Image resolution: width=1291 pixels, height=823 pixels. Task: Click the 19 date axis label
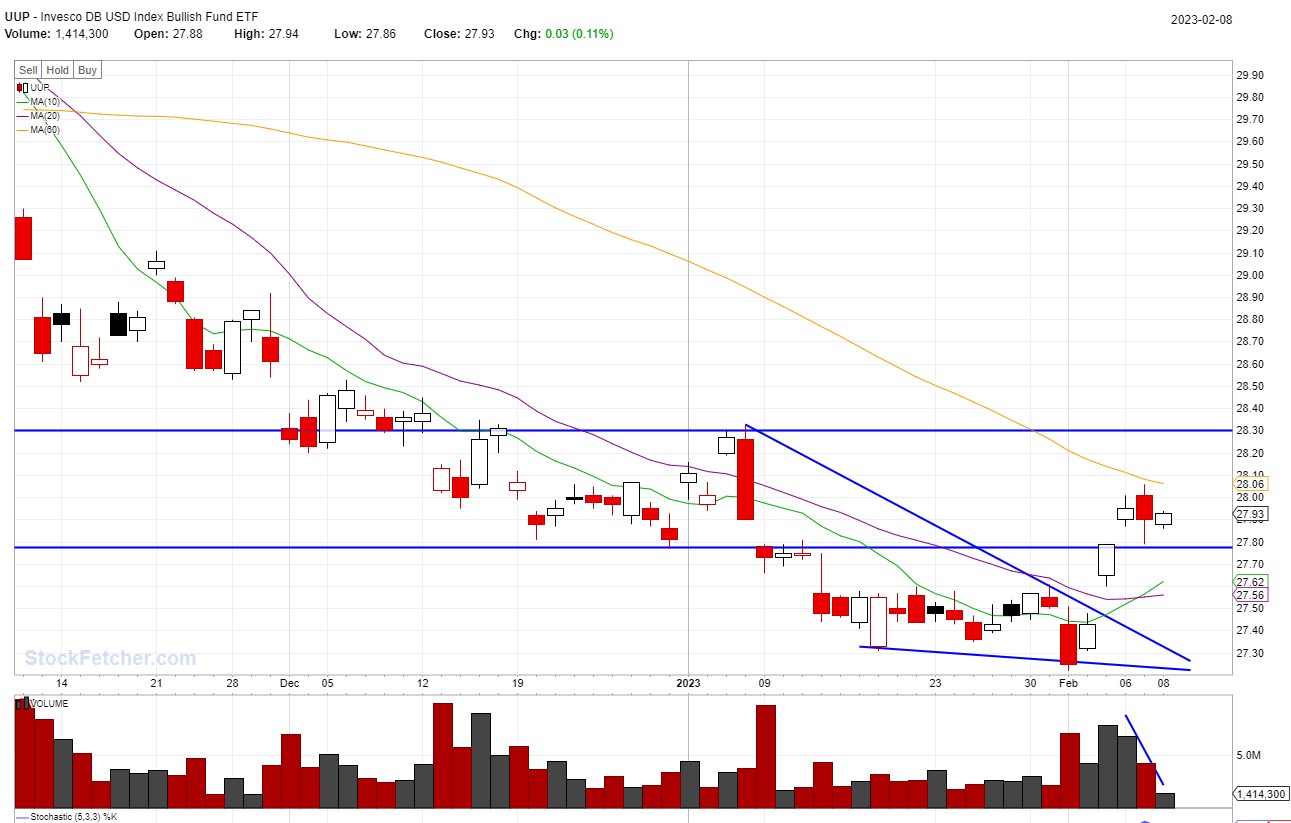click(x=517, y=684)
